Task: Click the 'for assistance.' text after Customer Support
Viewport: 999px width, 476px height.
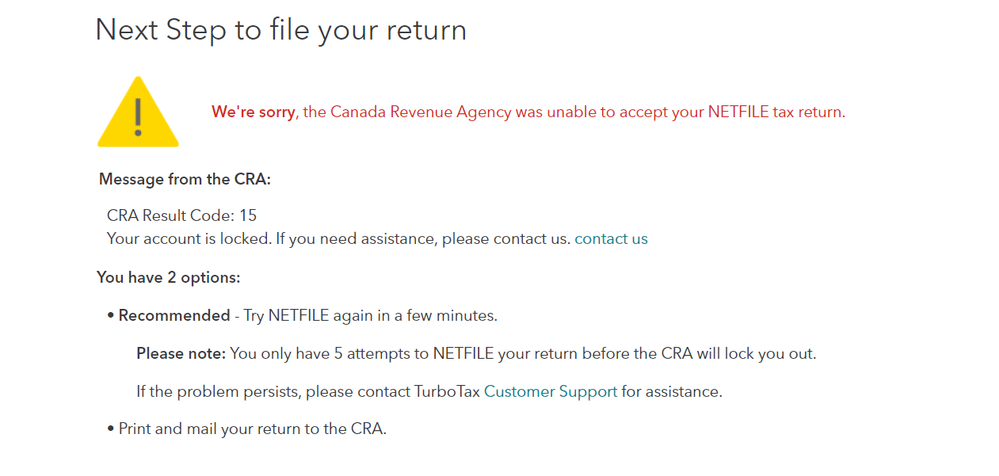Action: 672,391
